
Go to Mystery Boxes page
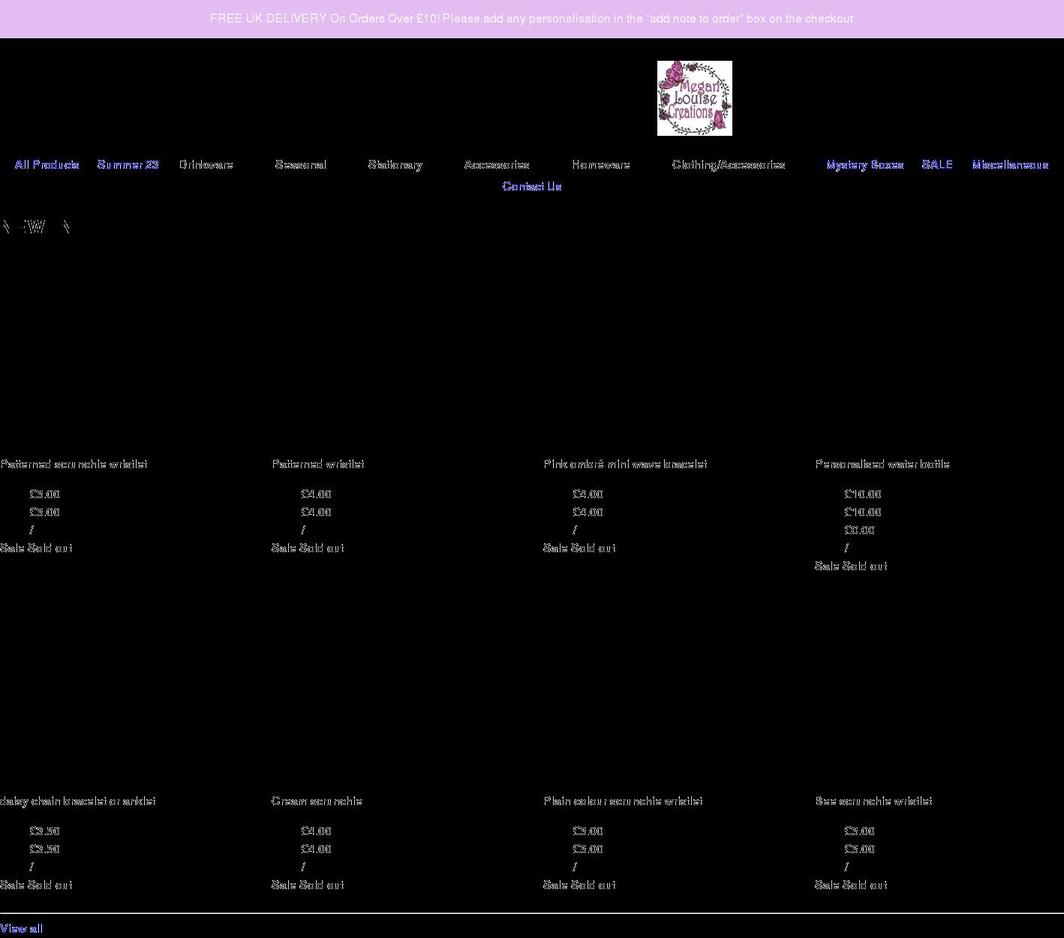click(865, 165)
